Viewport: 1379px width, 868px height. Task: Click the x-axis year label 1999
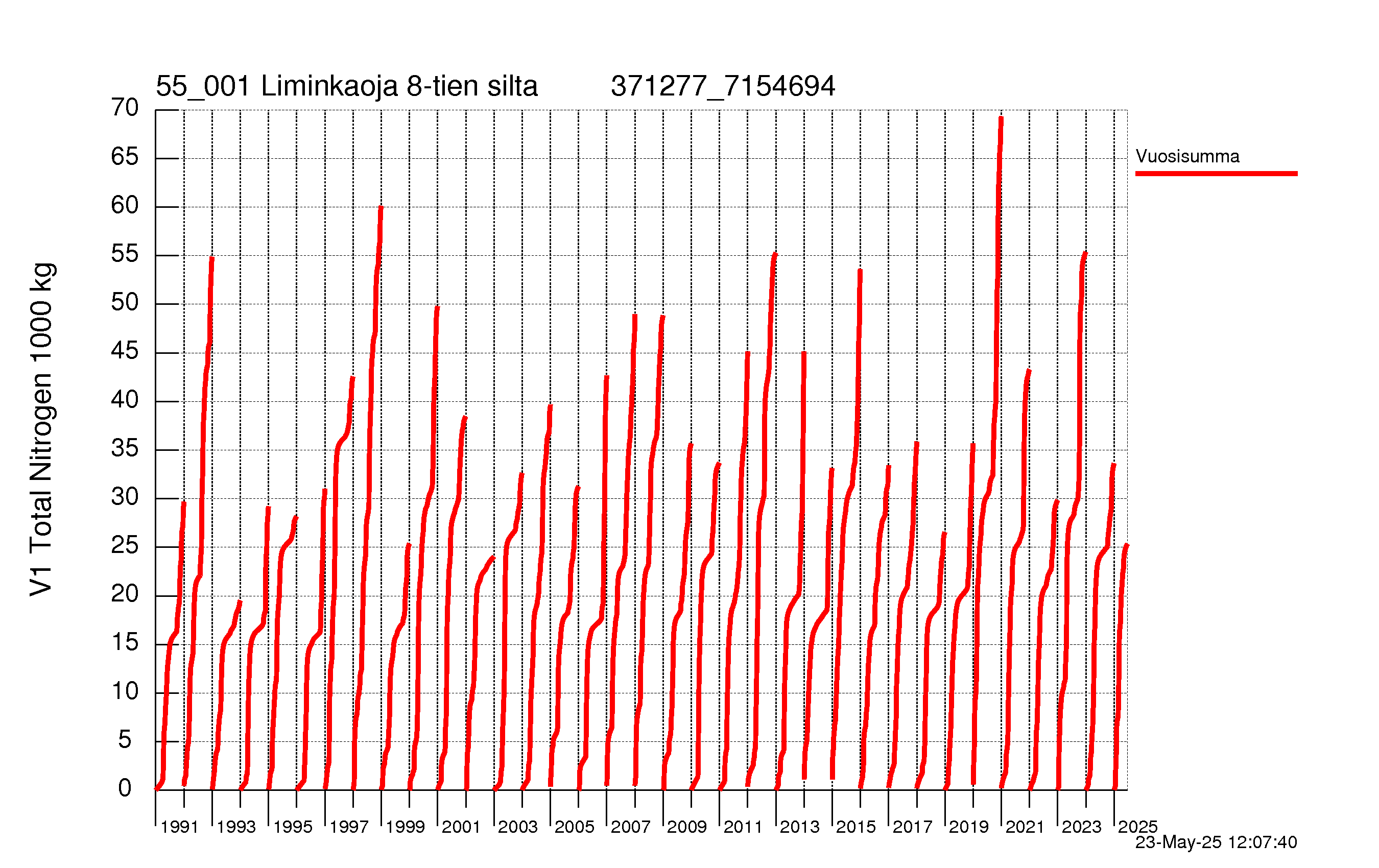(405, 827)
